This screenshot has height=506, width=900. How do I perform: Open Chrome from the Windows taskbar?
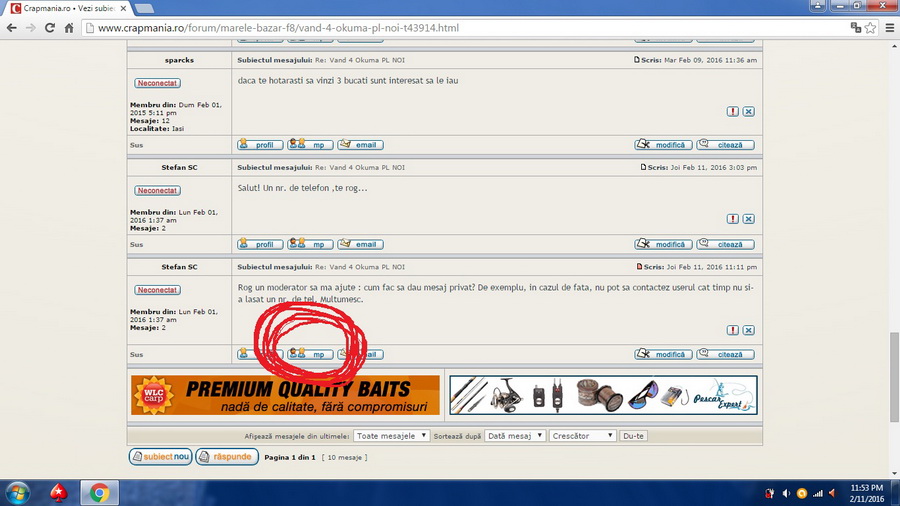(x=99, y=492)
